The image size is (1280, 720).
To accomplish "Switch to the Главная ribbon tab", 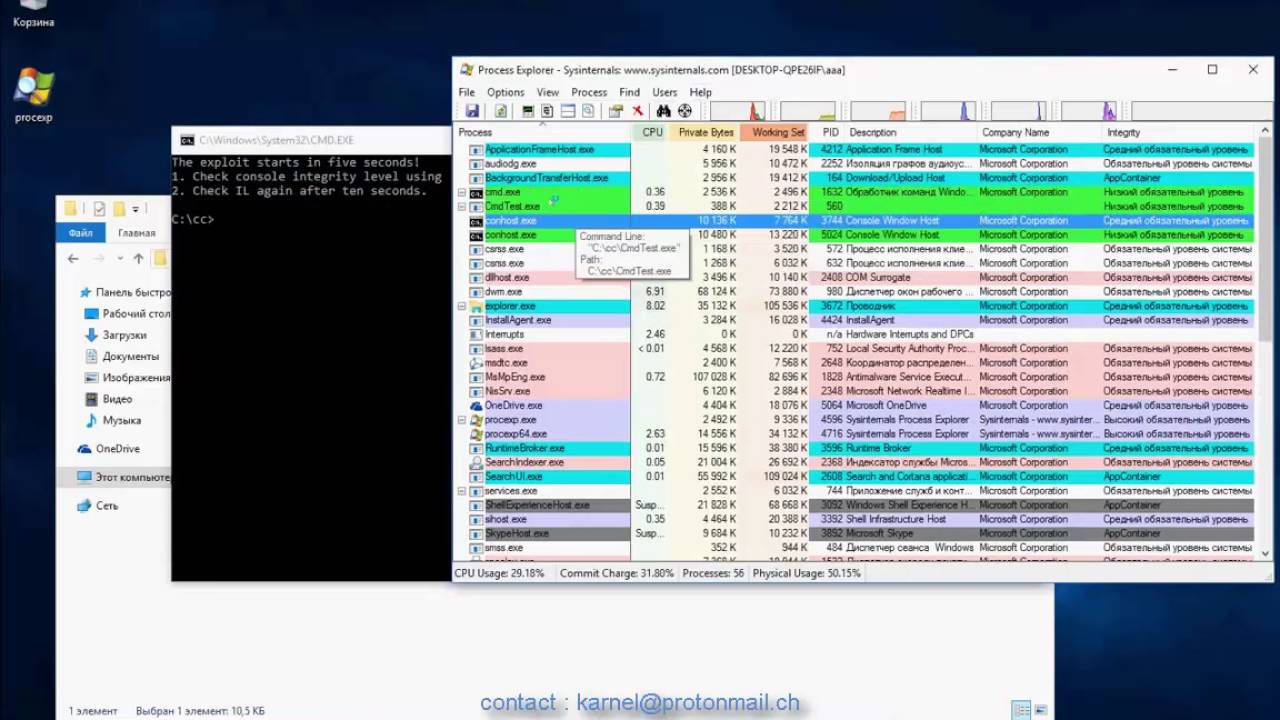I will [136, 233].
